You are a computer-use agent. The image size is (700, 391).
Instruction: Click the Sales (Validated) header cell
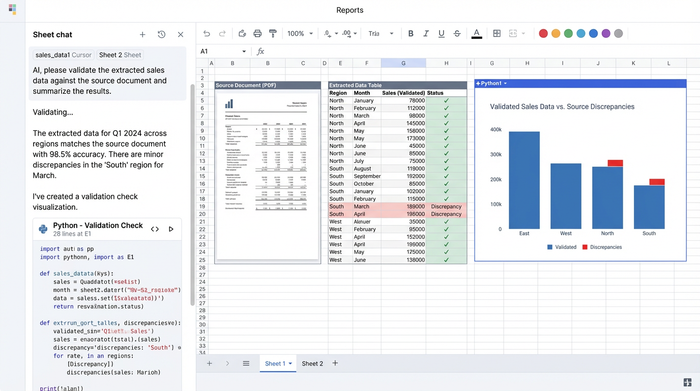[403, 93]
